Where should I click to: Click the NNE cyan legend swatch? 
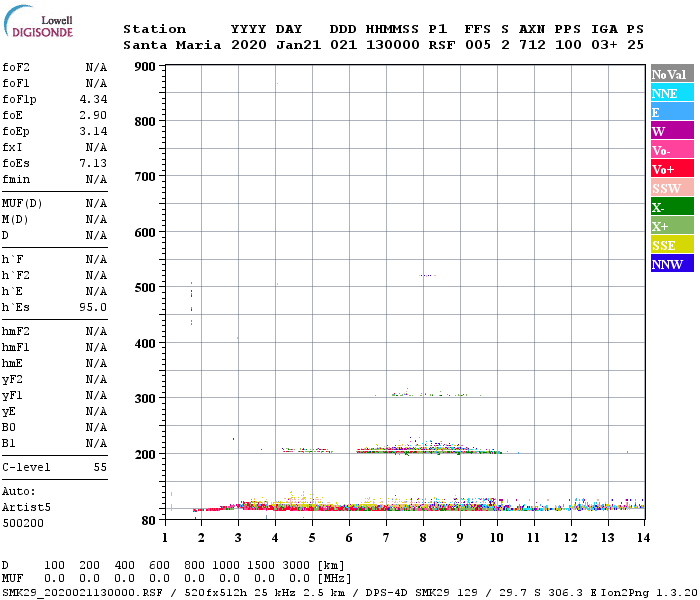coord(672,93)
